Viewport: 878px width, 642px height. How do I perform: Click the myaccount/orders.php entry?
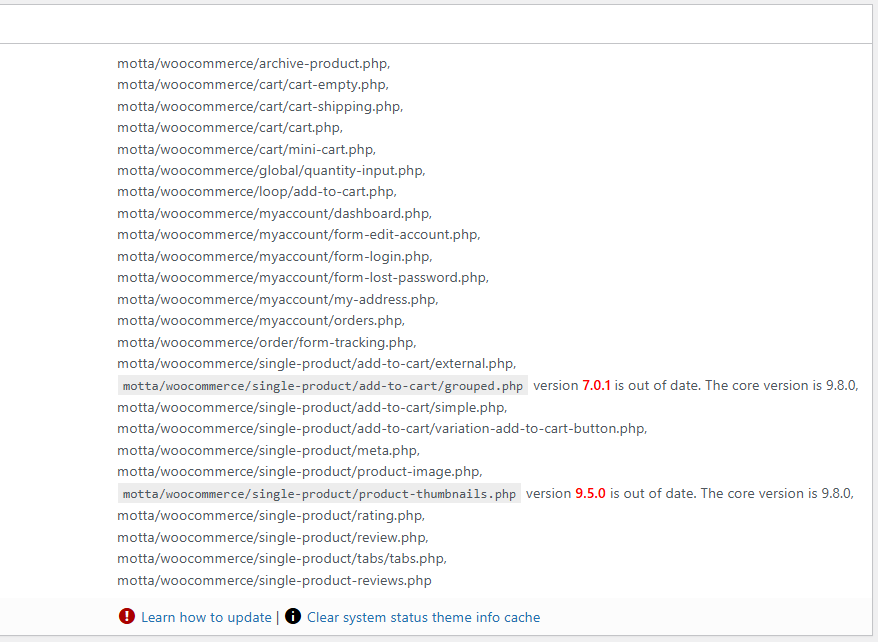[x=261, y=321]
